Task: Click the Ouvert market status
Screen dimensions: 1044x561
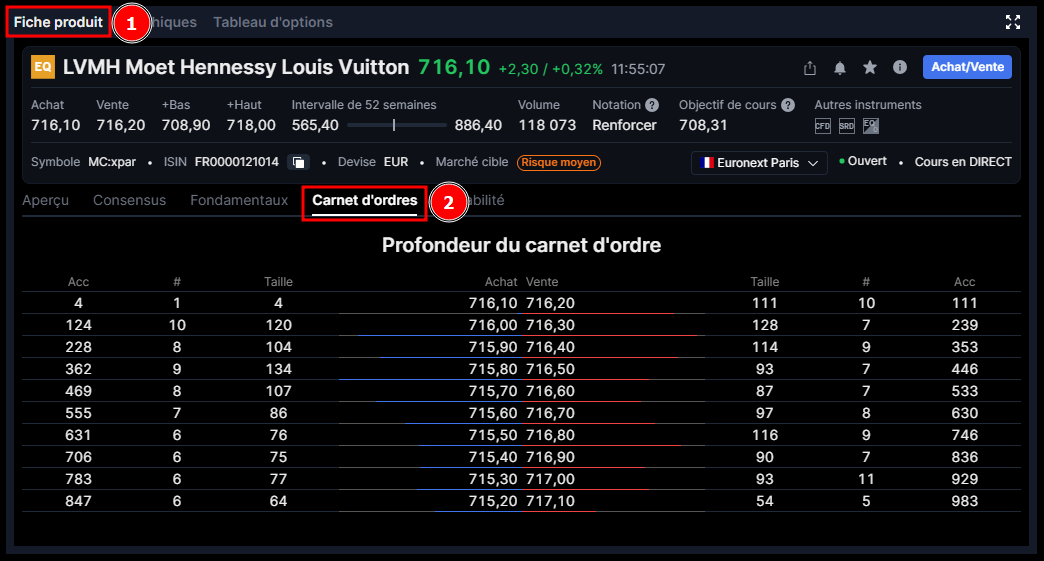Action: pos(863,161)
